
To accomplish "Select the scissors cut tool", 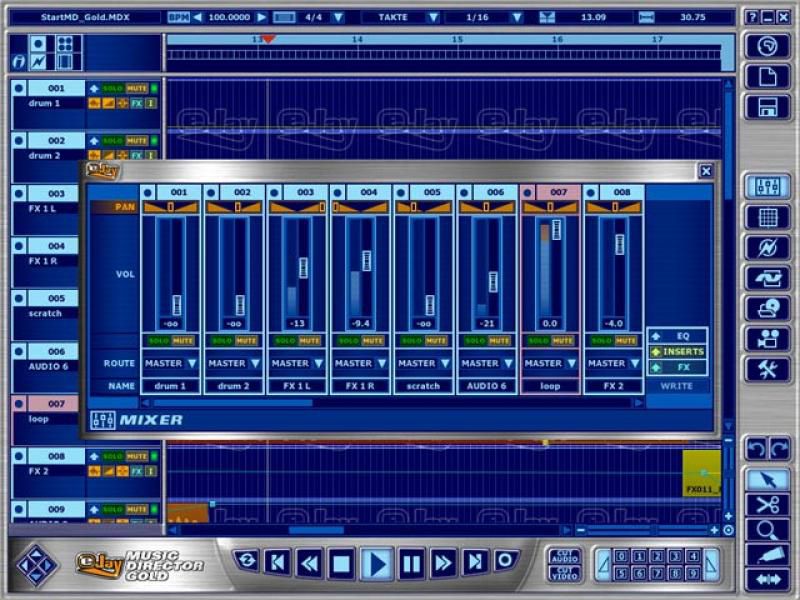I will 767,505.
